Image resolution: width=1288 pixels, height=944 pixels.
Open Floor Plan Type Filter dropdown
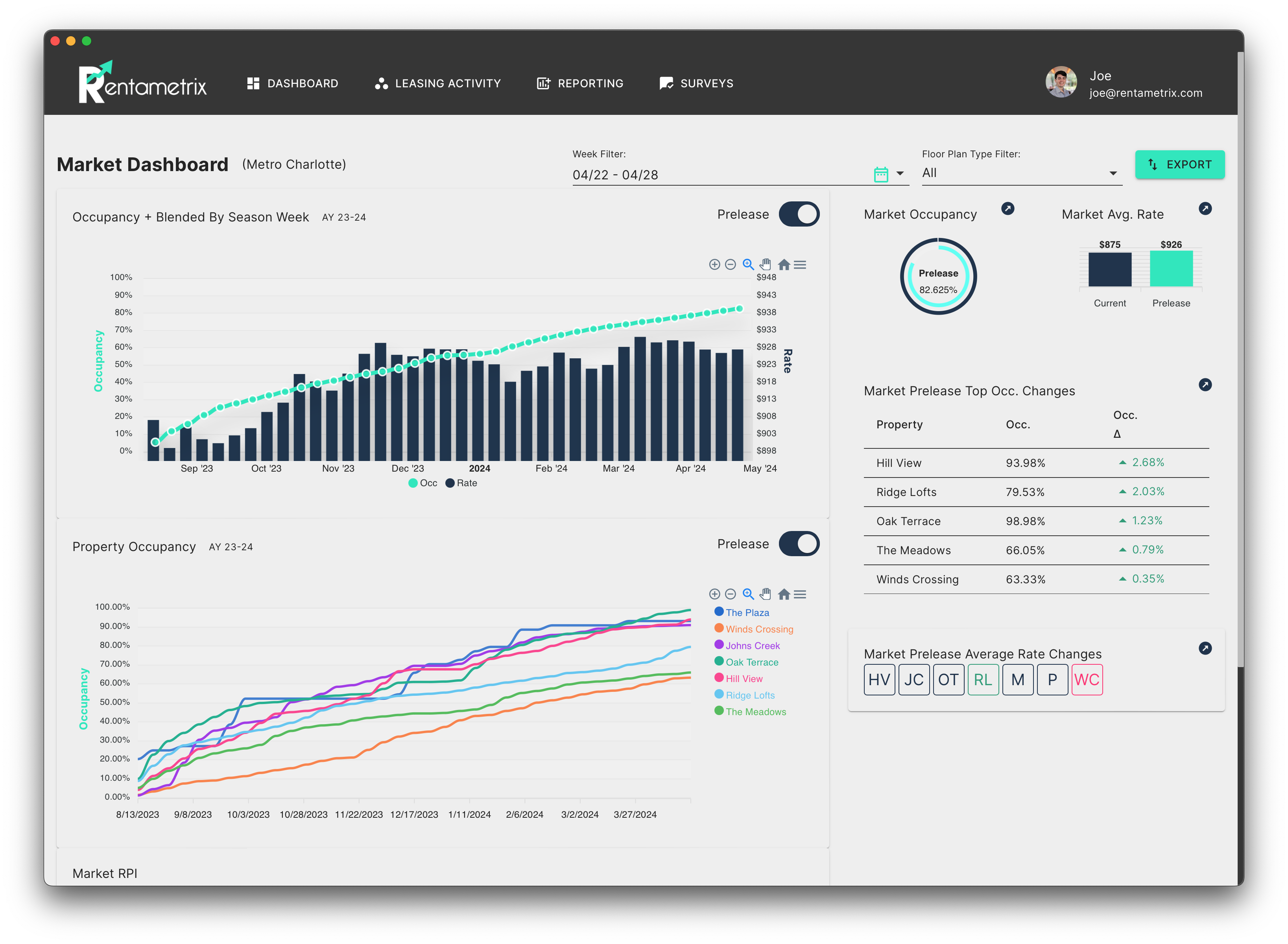click(1113, 173)
